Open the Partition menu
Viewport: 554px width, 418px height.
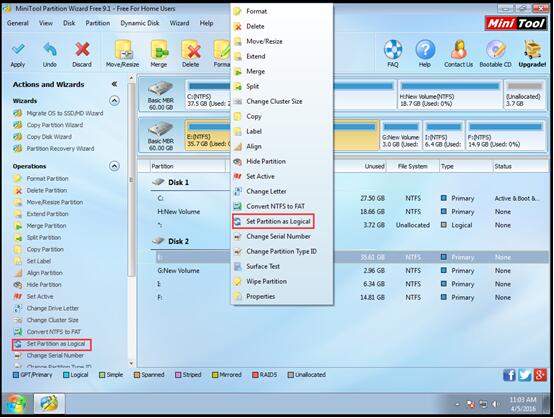tap(98, 23)
